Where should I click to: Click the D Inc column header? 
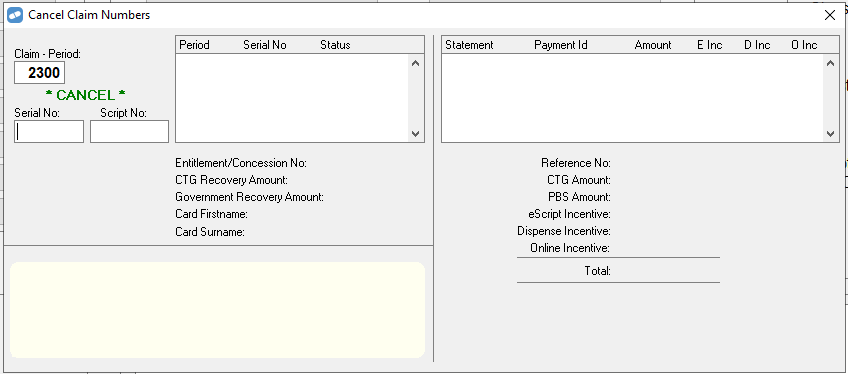[757, 45]
